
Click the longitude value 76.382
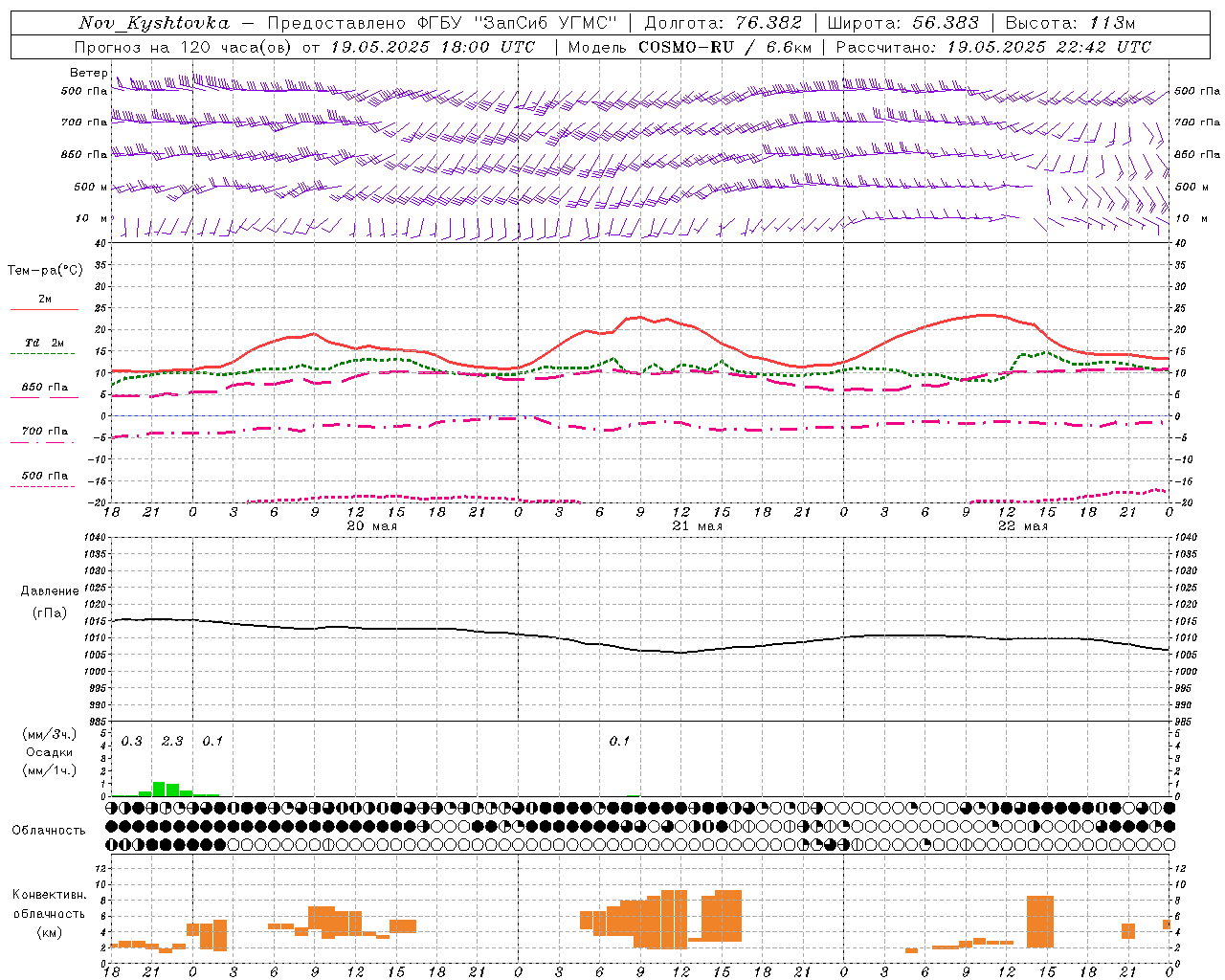pos(768,23)
